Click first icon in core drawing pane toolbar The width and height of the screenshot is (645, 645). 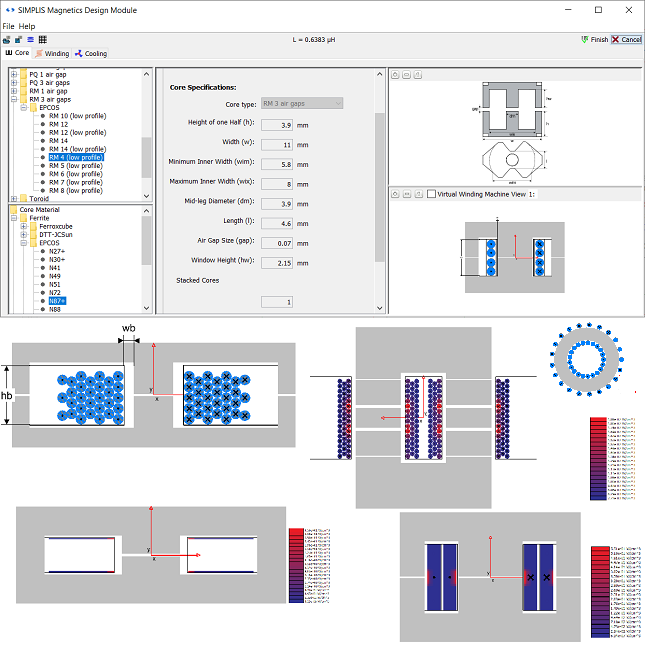click(394, 75)
